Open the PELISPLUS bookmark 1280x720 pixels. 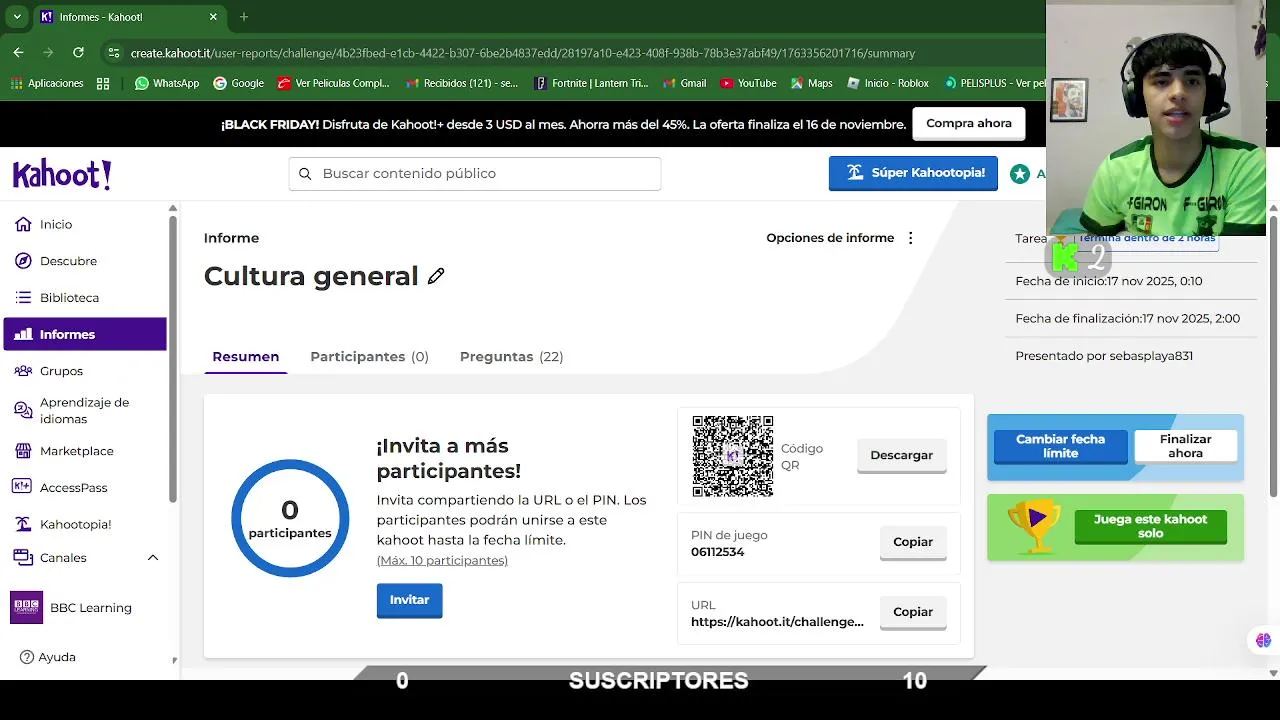pos(994,83)
